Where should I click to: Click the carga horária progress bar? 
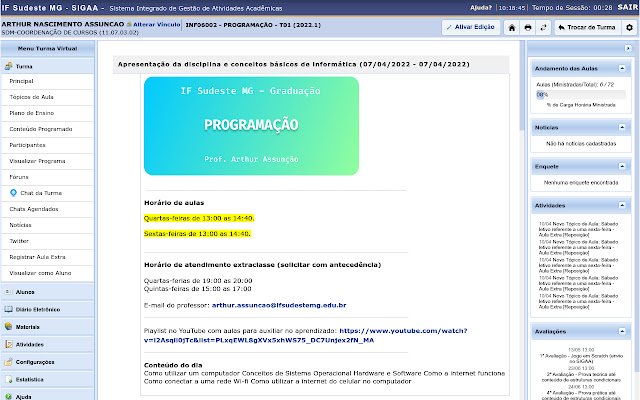tap(581, 95)
